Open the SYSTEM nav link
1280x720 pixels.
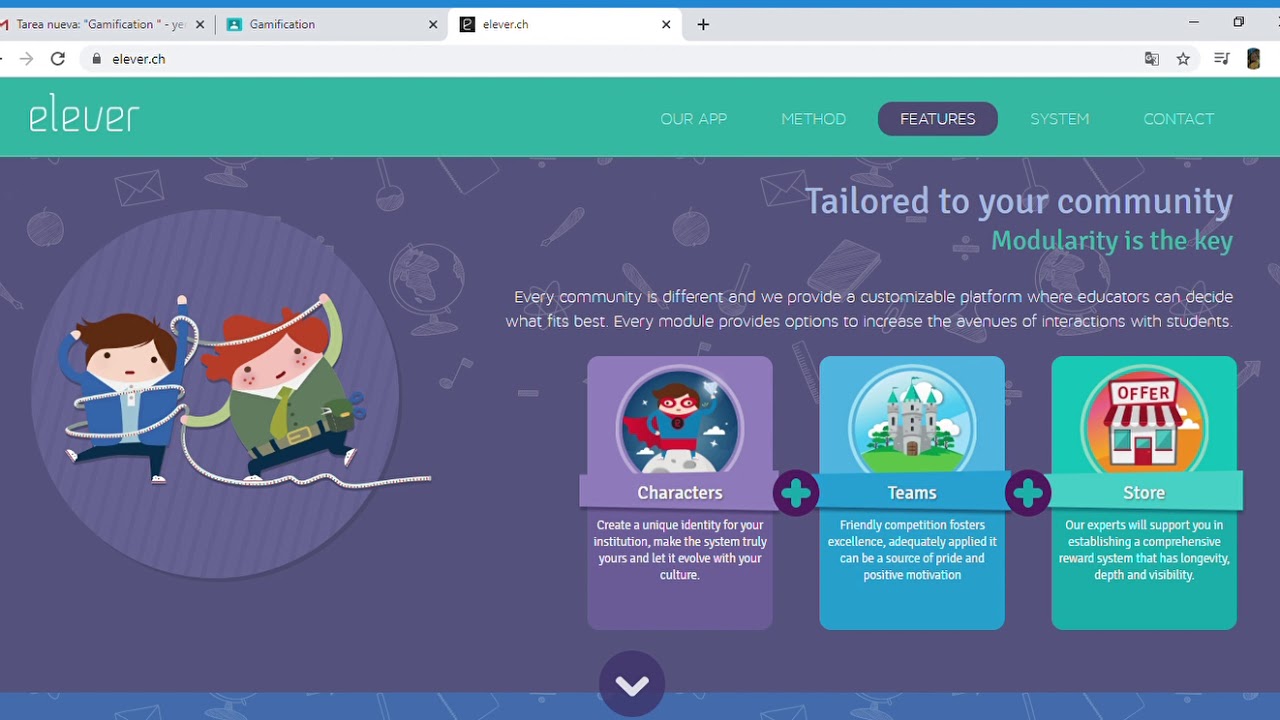pyautogui.click(x=1059, y=119)
